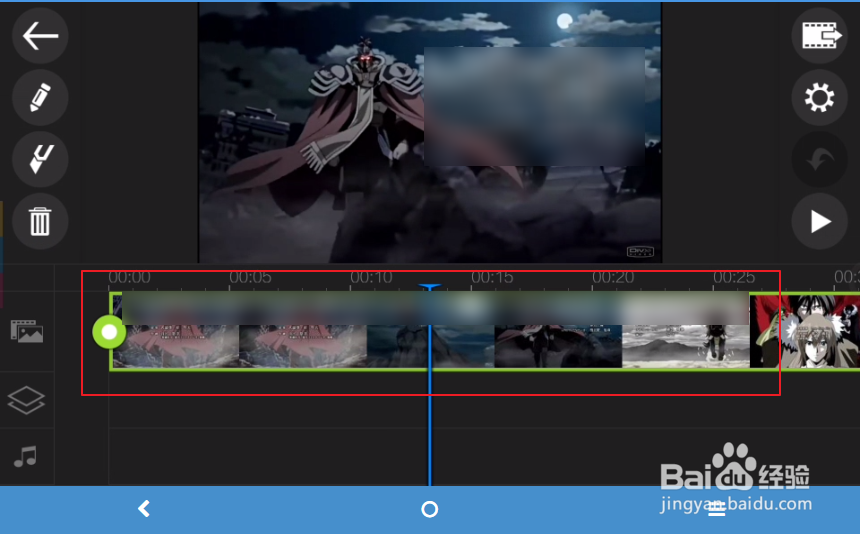The height and width of the screenshot is (534, 860).
Task: Play the video preview
Action: pos(820,221)
